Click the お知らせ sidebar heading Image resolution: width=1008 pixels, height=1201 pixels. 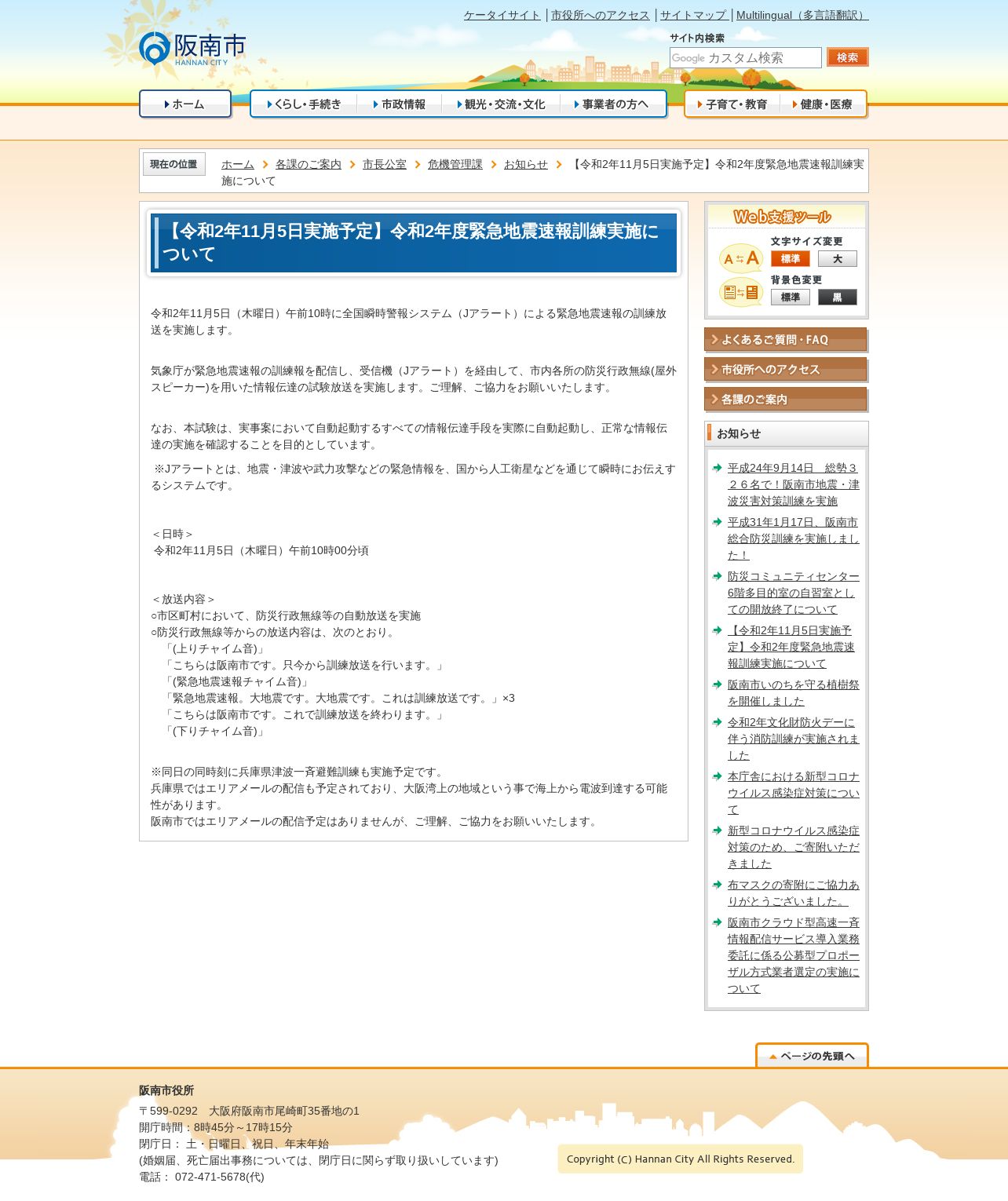point(739,433)
